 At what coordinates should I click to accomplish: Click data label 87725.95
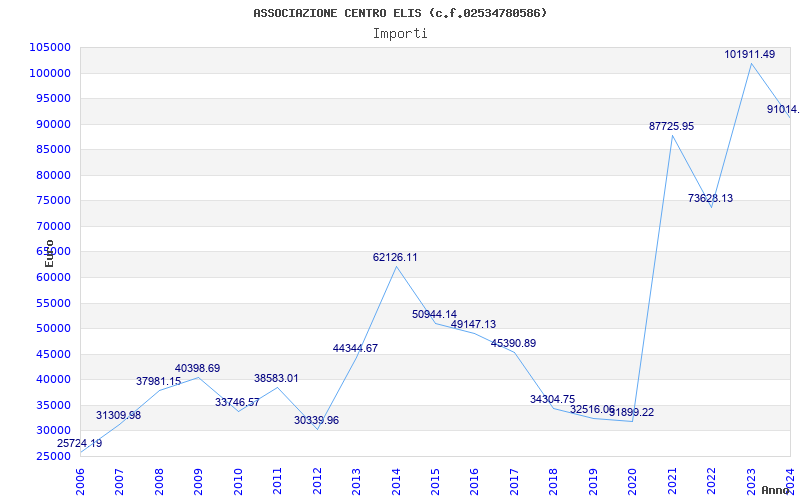671,127
